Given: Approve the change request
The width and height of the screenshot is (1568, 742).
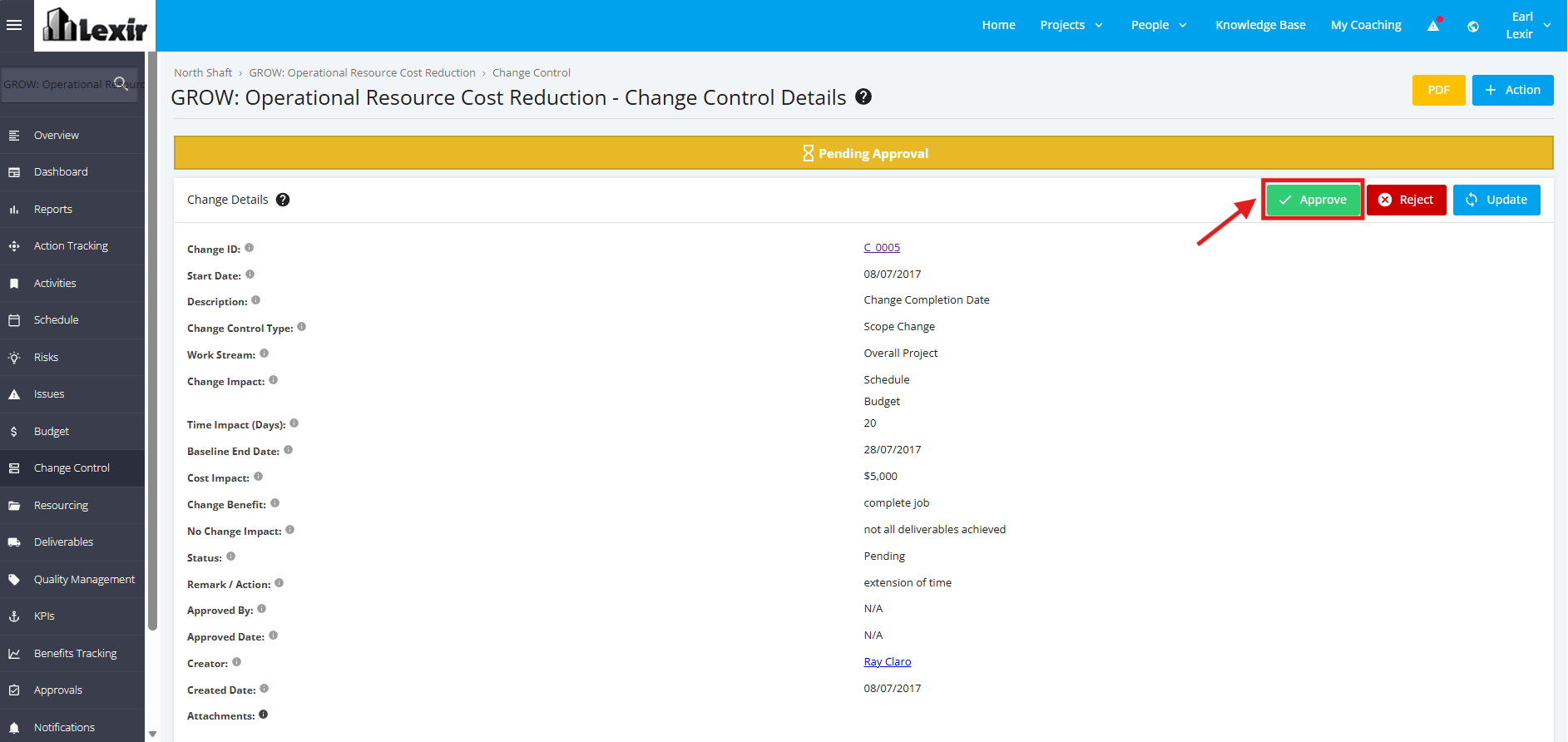Looking at the screenshot, I should coord(1313,200).
